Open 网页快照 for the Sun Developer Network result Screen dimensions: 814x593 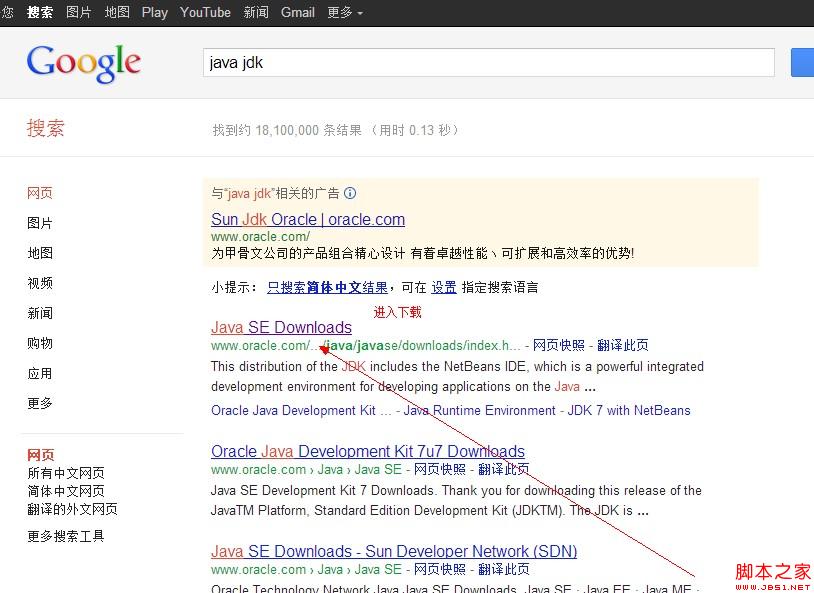pos(440,570)
